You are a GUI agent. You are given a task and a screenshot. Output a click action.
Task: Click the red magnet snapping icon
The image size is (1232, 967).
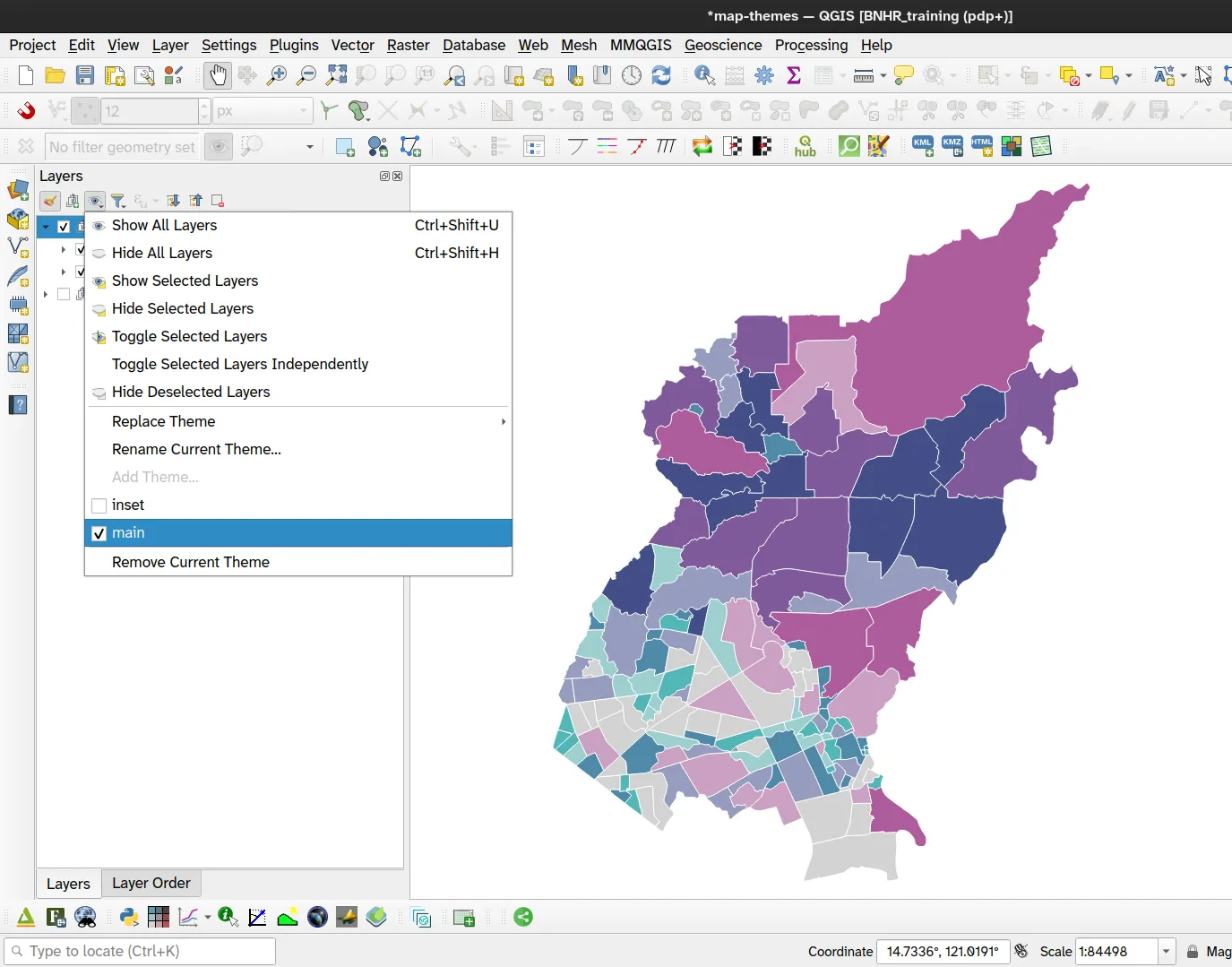[26, 110]
